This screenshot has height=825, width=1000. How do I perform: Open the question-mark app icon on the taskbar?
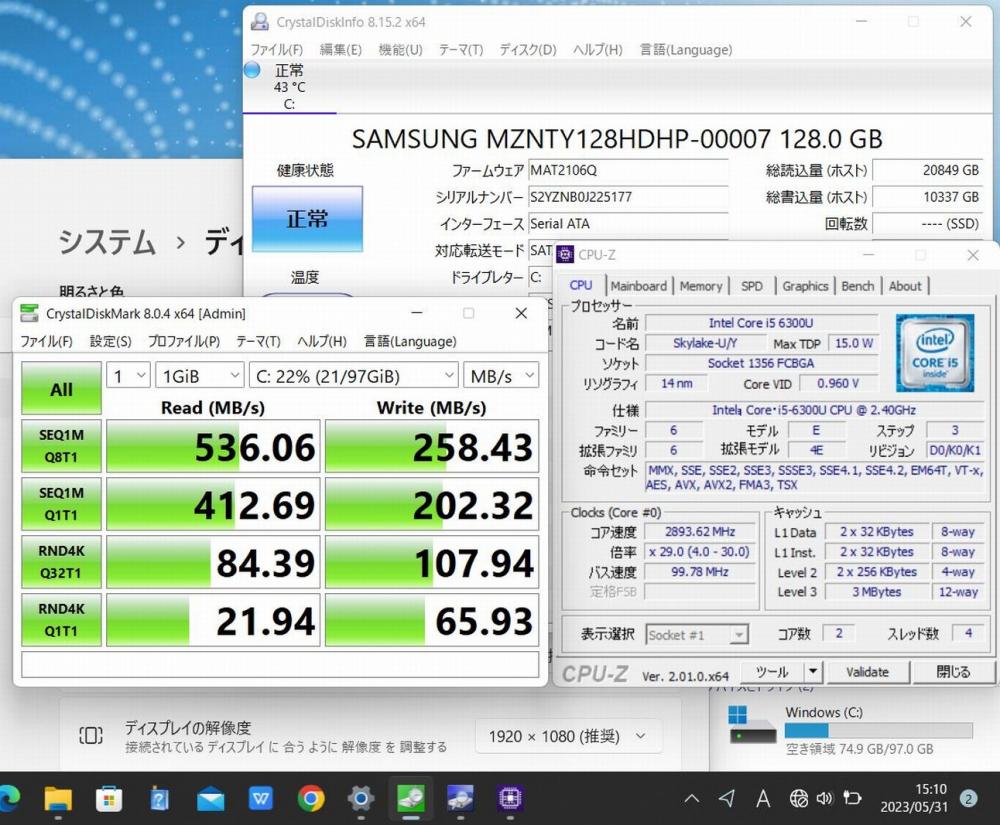coord(159,798)
